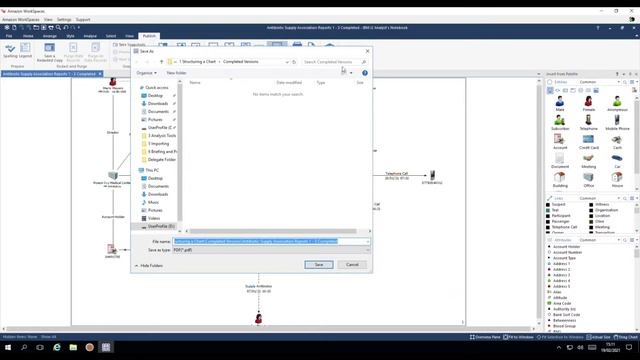
Task: Select the Car entity icon
Action: (x=617, y=160)
